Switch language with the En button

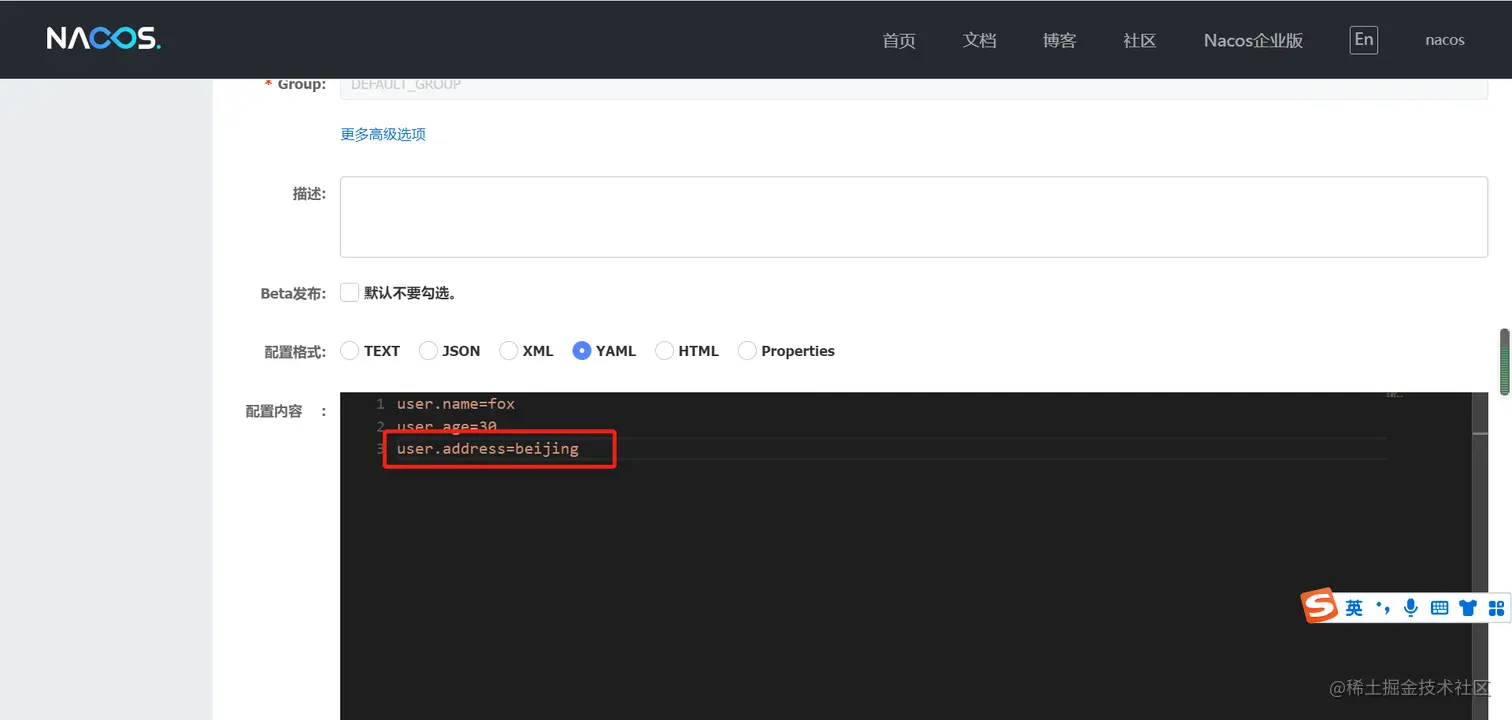click(x=1363, y=40)
